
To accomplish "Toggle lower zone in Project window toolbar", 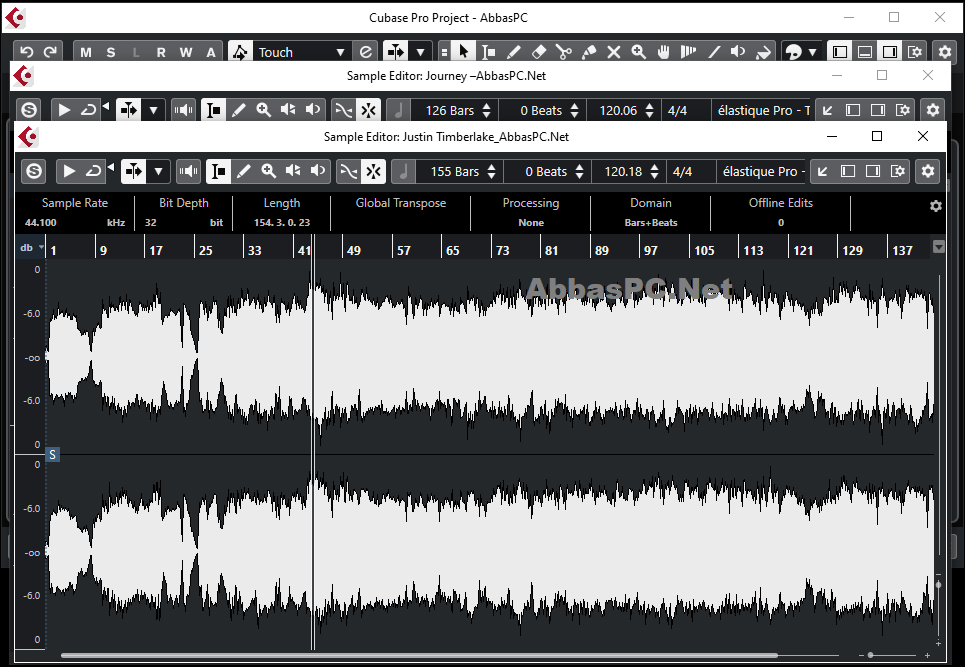I will (x=865, y=52).
